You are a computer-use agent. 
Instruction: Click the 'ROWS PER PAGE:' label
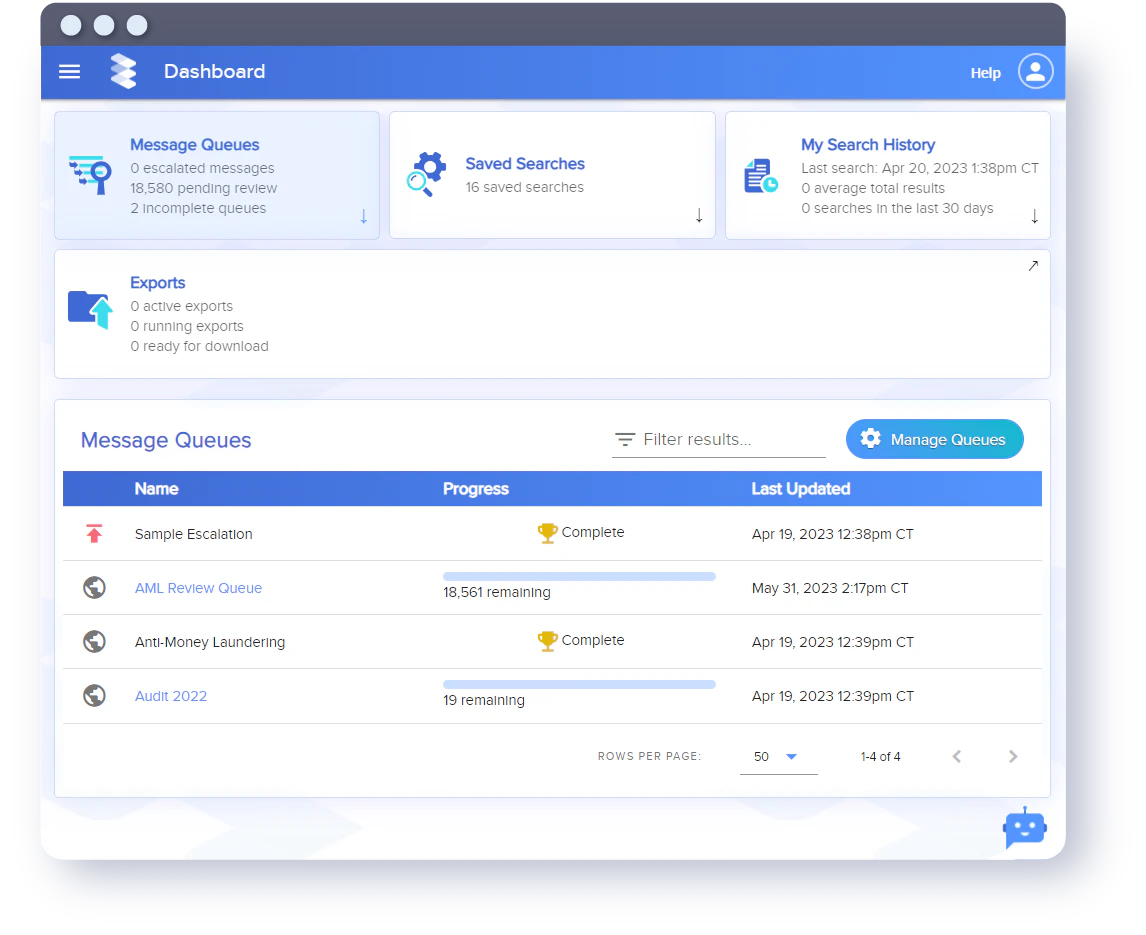pos(650,757)
